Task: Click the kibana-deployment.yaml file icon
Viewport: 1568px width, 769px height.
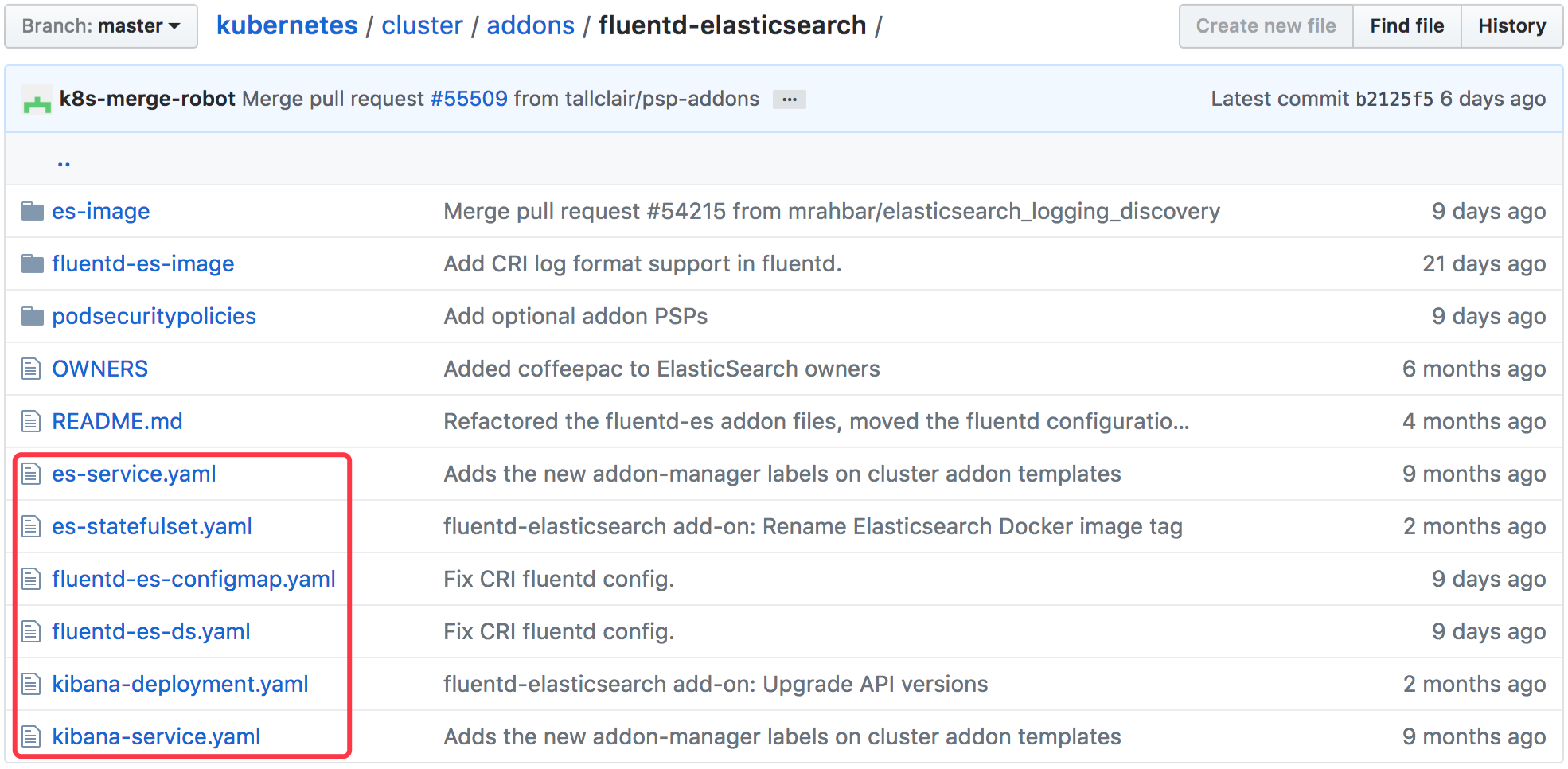Action: pos(31,684)
